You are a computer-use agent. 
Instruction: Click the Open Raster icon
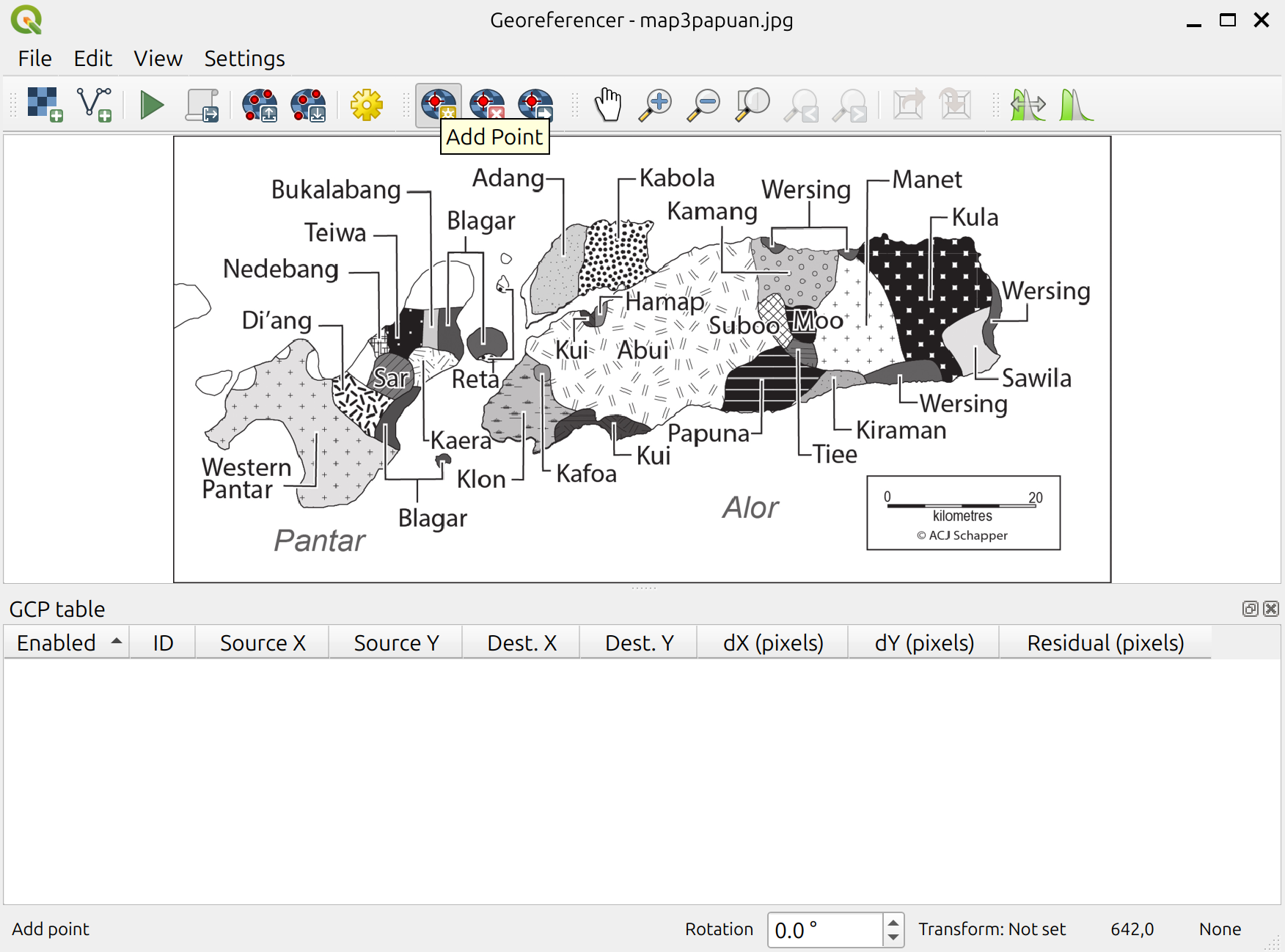pos(44,104)
